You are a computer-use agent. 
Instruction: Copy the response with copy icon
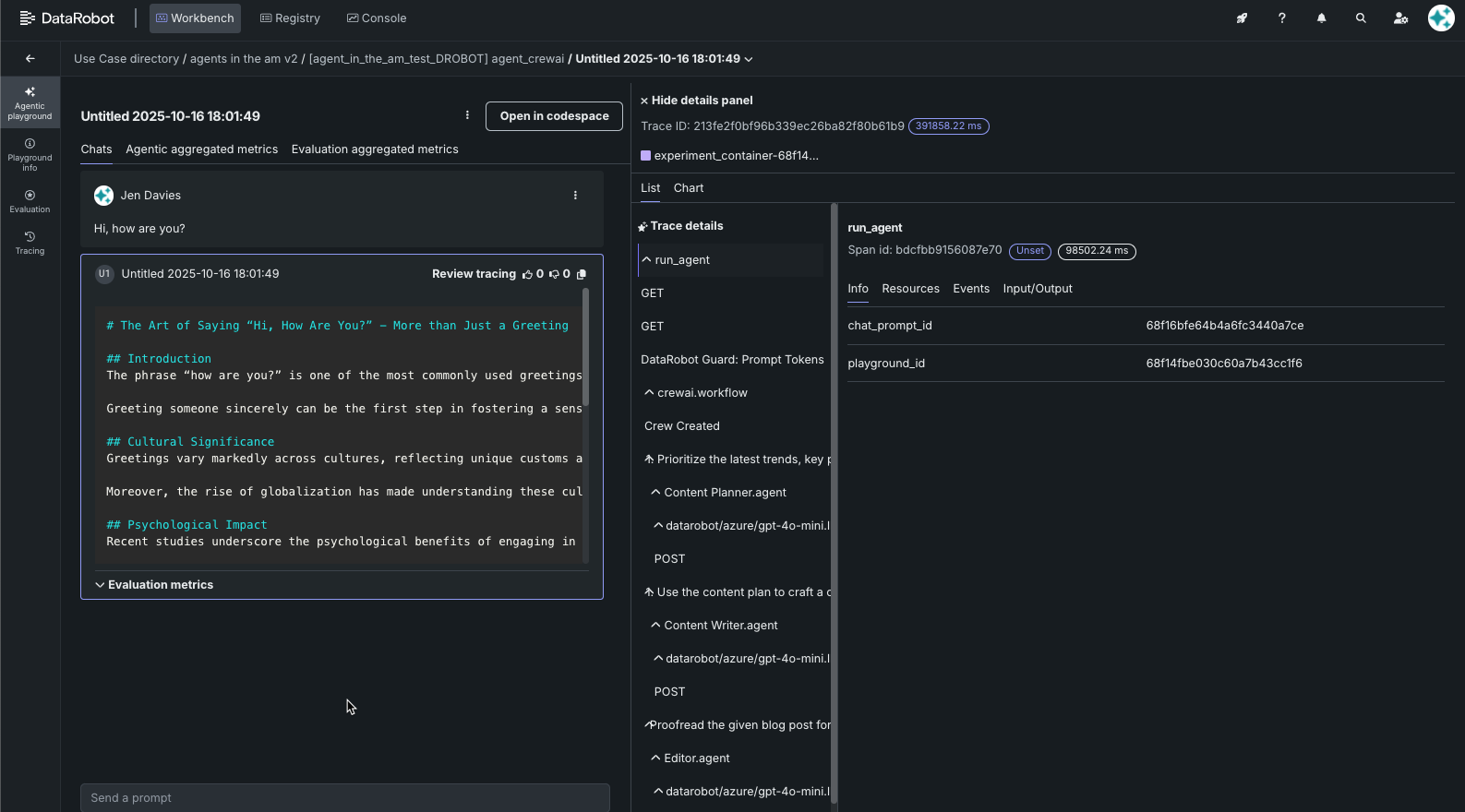tap(582, 274)
